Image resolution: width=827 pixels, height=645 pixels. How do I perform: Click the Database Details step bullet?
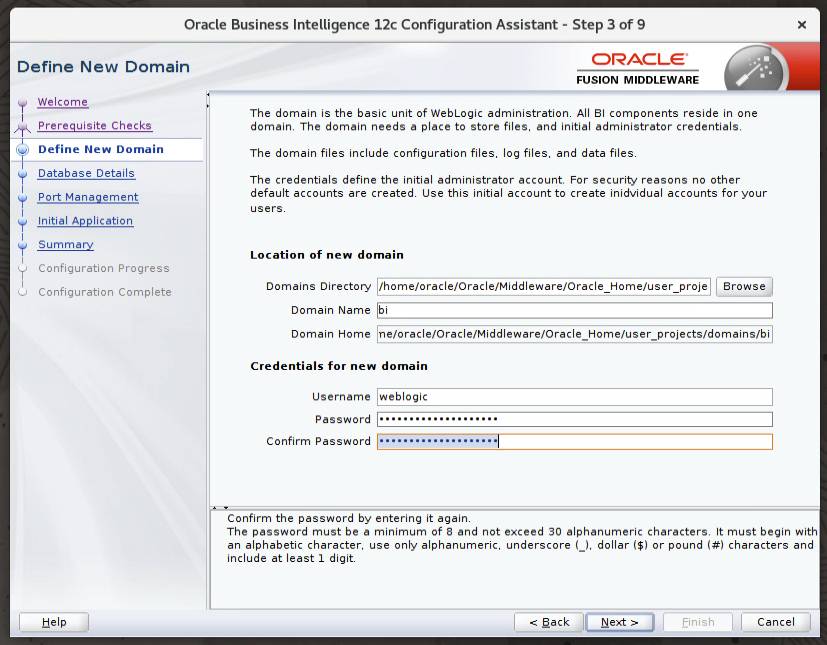tap(22, 174)
